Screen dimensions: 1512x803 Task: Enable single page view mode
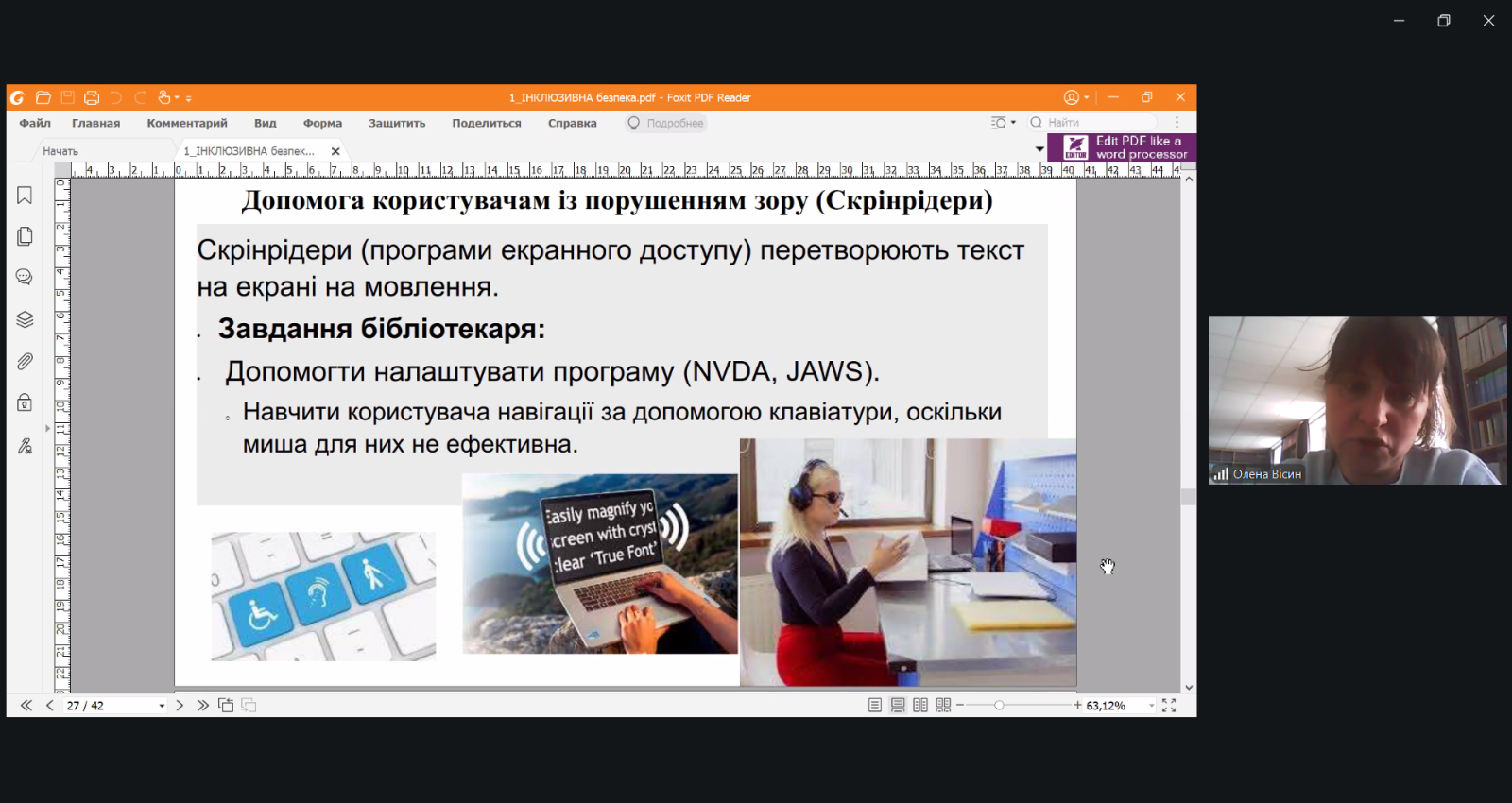click(x=875, y=706)
